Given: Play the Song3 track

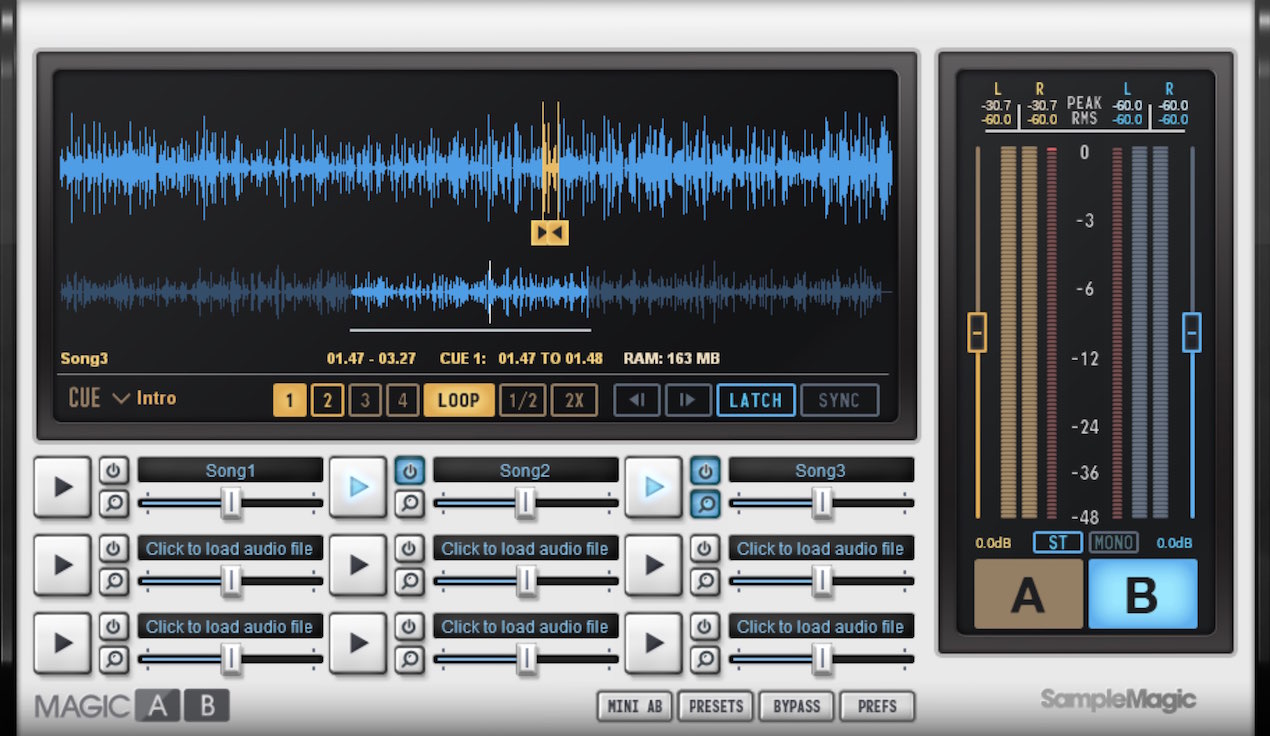Looking at the screenshot, I should [654, 487].
